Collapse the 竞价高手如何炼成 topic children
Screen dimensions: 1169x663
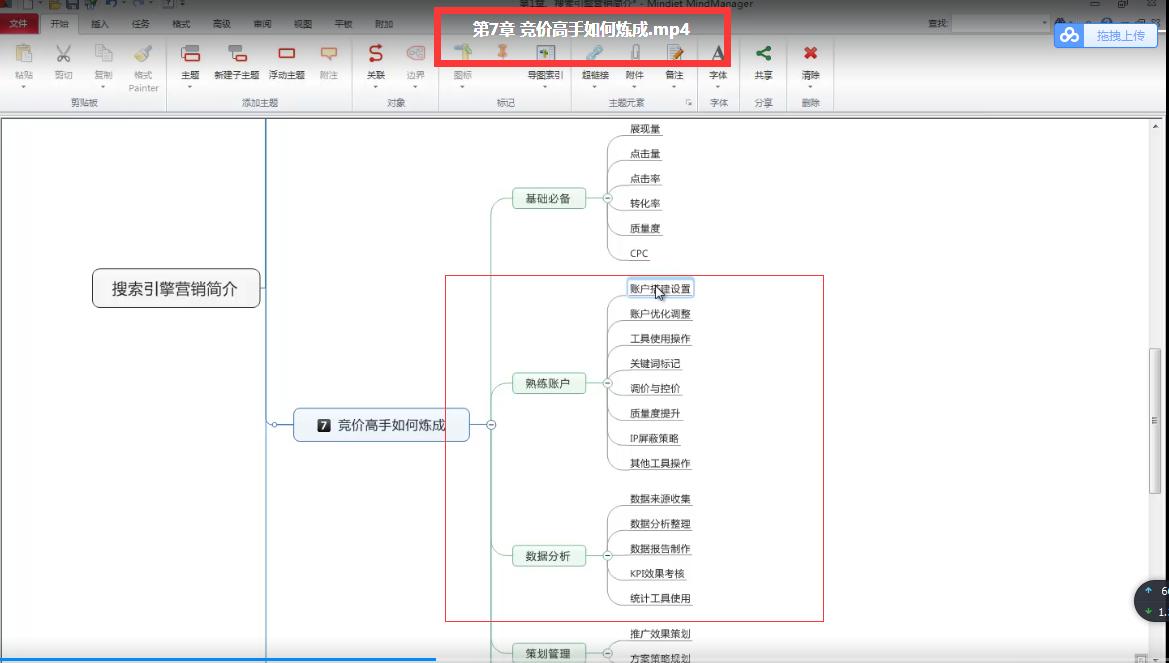[491, 425]
